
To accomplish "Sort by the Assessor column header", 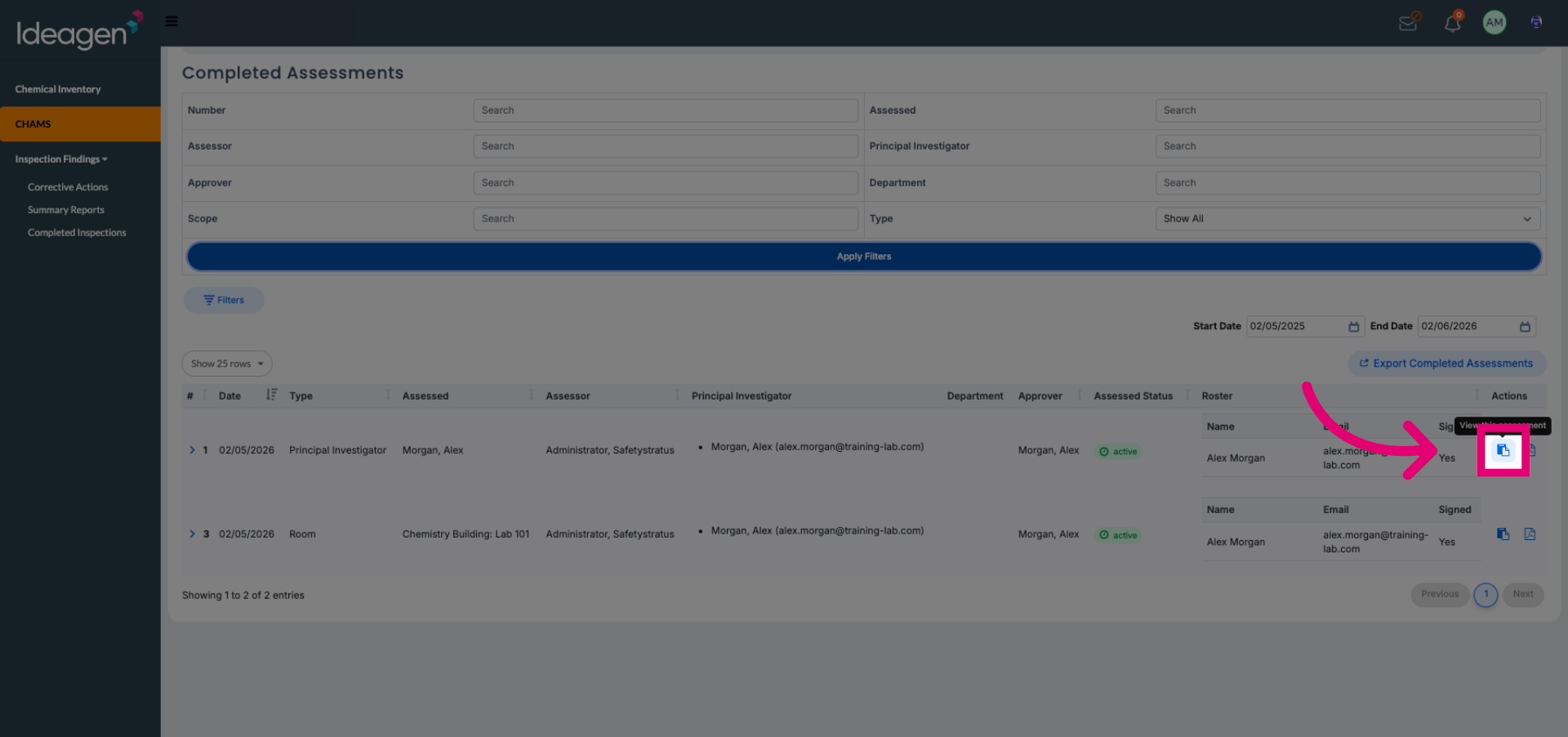I will tap(568, 396).
